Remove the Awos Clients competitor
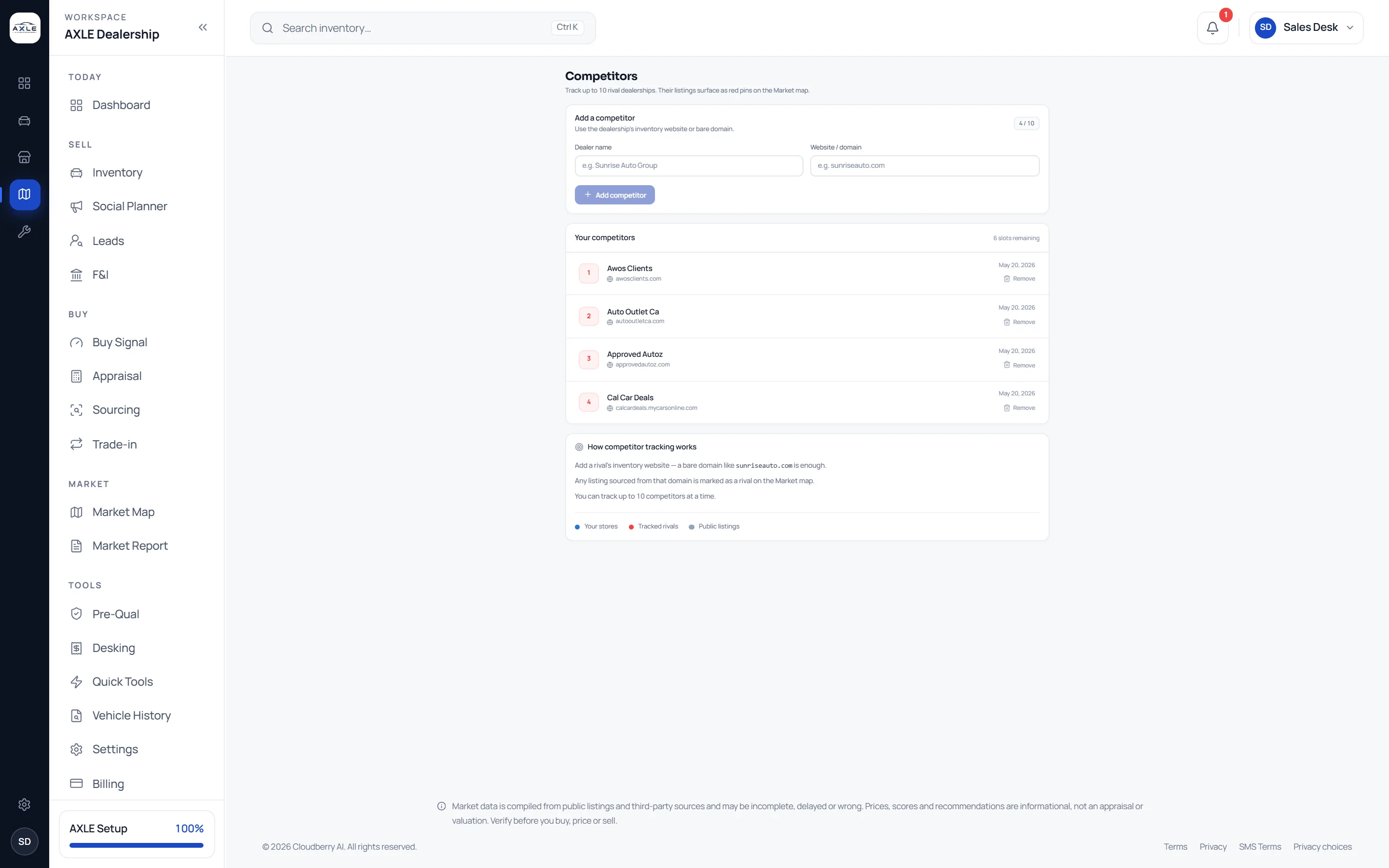This screenshot has width=1389, height=868. (1020, 279)
